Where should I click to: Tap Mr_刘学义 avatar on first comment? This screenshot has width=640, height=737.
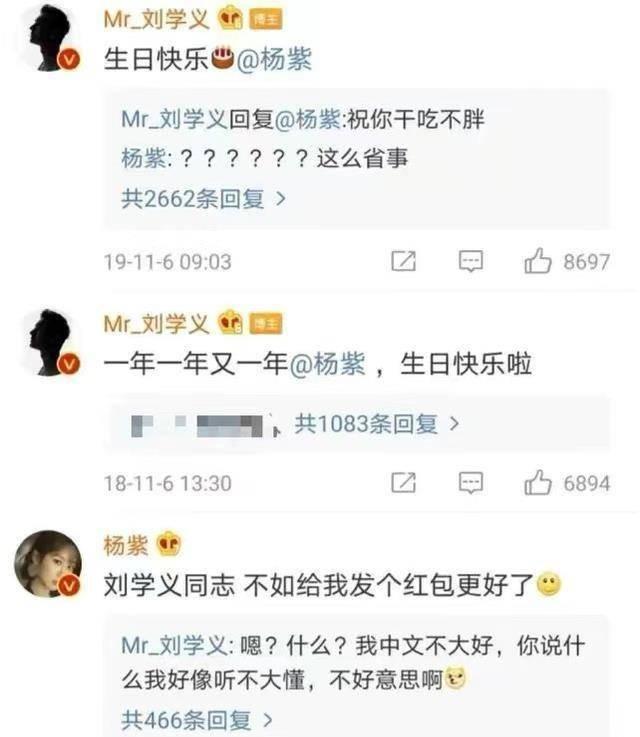point(49,39)
